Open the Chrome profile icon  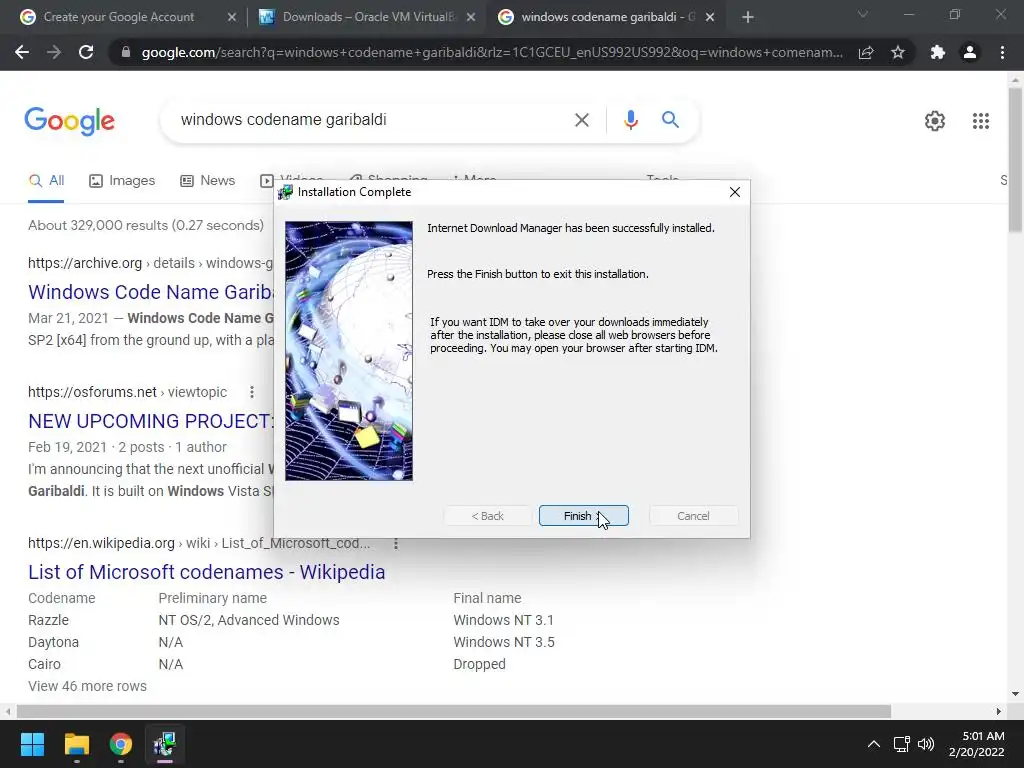point(970,52)
